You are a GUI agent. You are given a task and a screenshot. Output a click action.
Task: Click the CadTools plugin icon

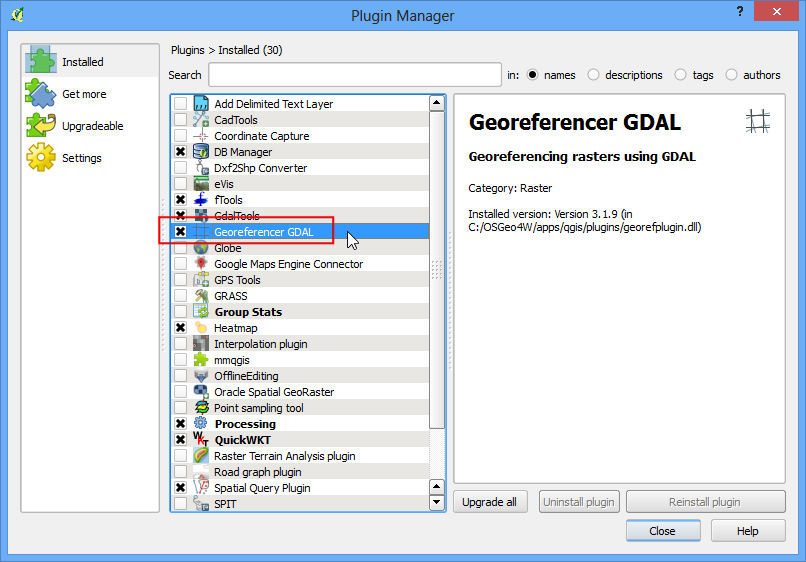point(200,119)
